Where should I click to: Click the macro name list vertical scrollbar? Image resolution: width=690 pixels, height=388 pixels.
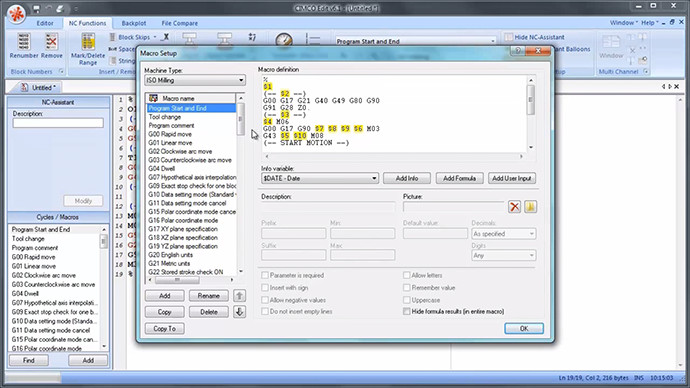pos(240,185)
